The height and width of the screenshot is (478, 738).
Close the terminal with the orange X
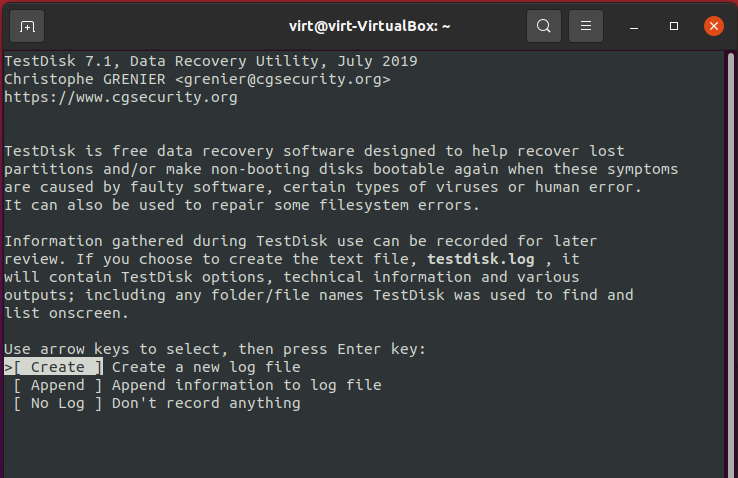point(714,26)
